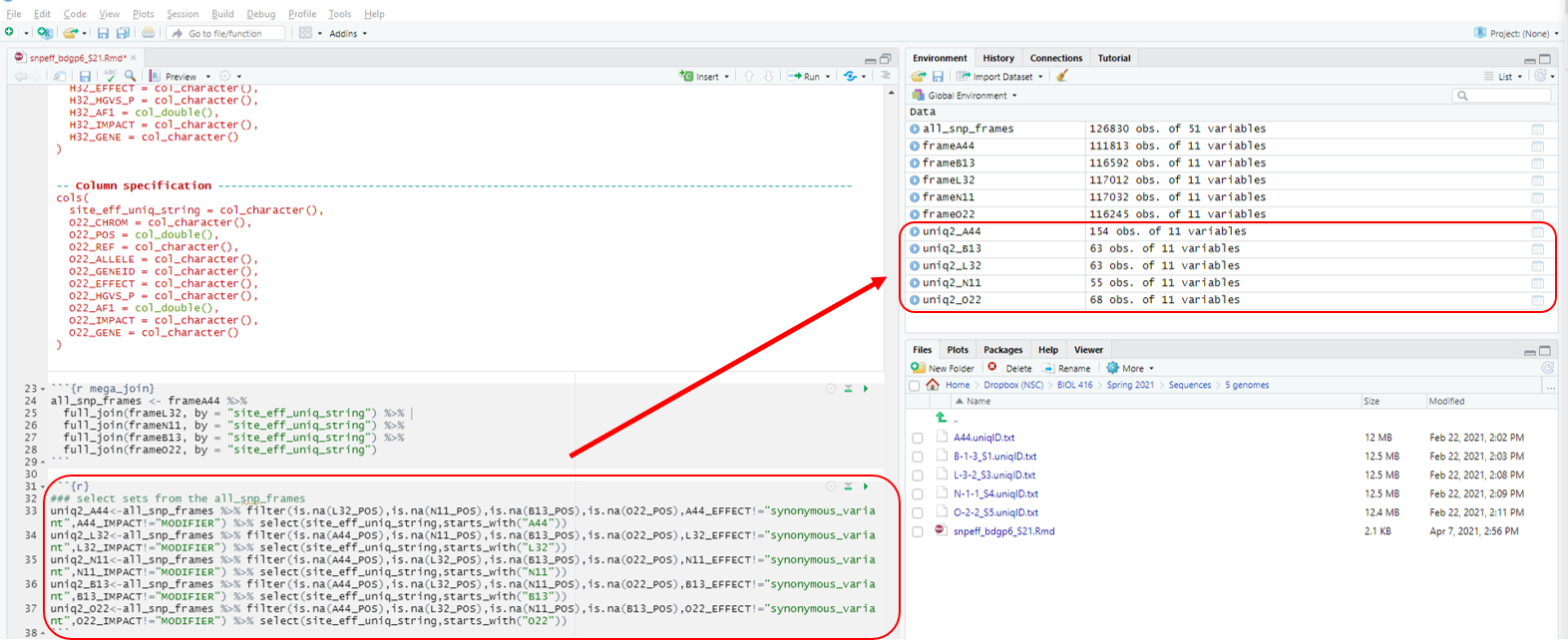Check the box for A44.uniqID.txt
This screenshot has width=1568, height=640.
[x=918, y=438]
